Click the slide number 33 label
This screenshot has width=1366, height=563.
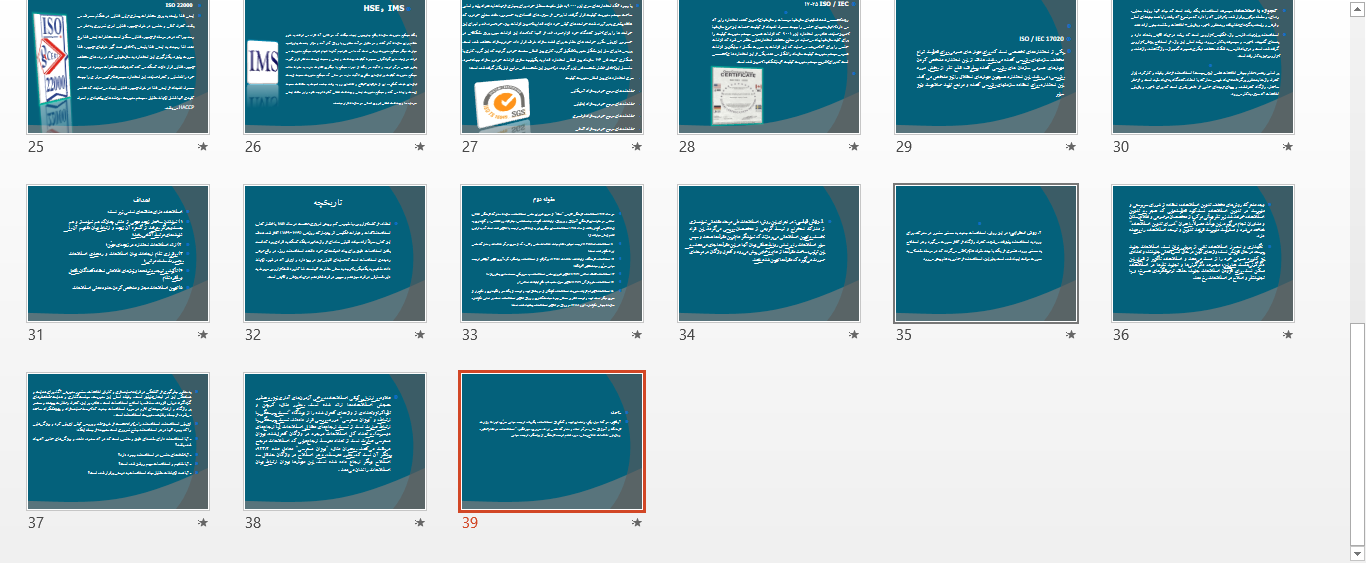[470, 335]
